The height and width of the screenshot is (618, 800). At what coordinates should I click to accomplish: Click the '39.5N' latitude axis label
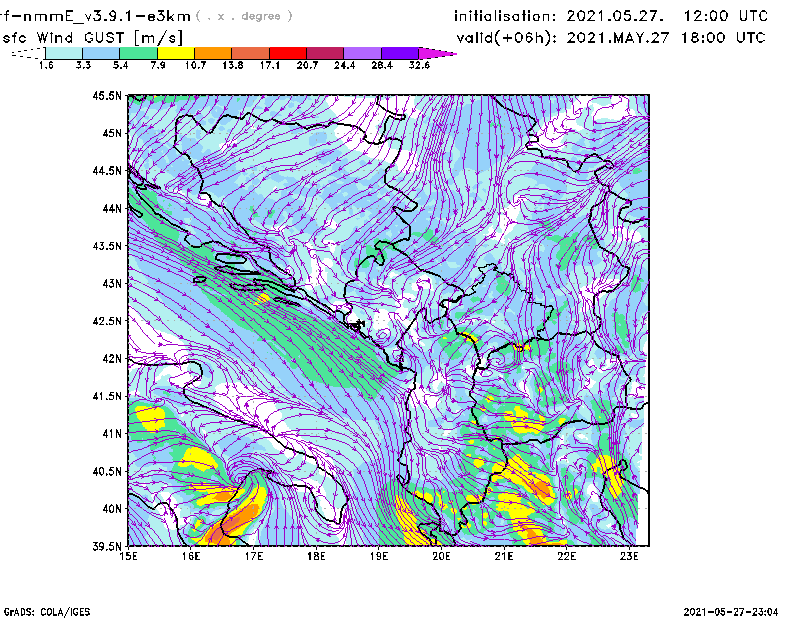pyautogui.click(x=107, y=546)
